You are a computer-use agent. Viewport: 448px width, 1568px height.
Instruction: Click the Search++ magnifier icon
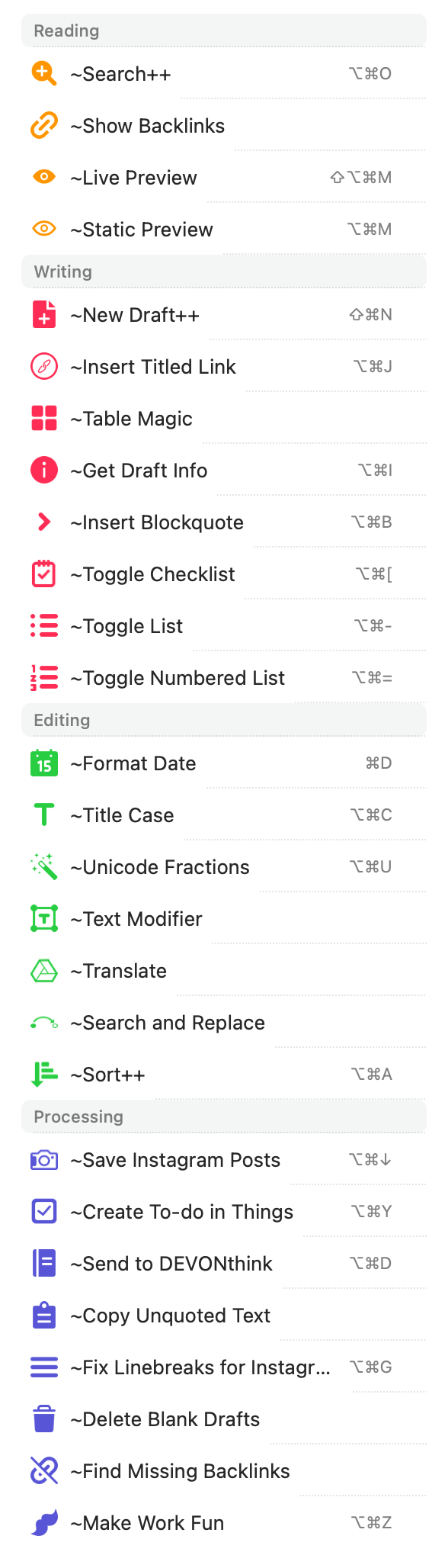tap(44, 74)
